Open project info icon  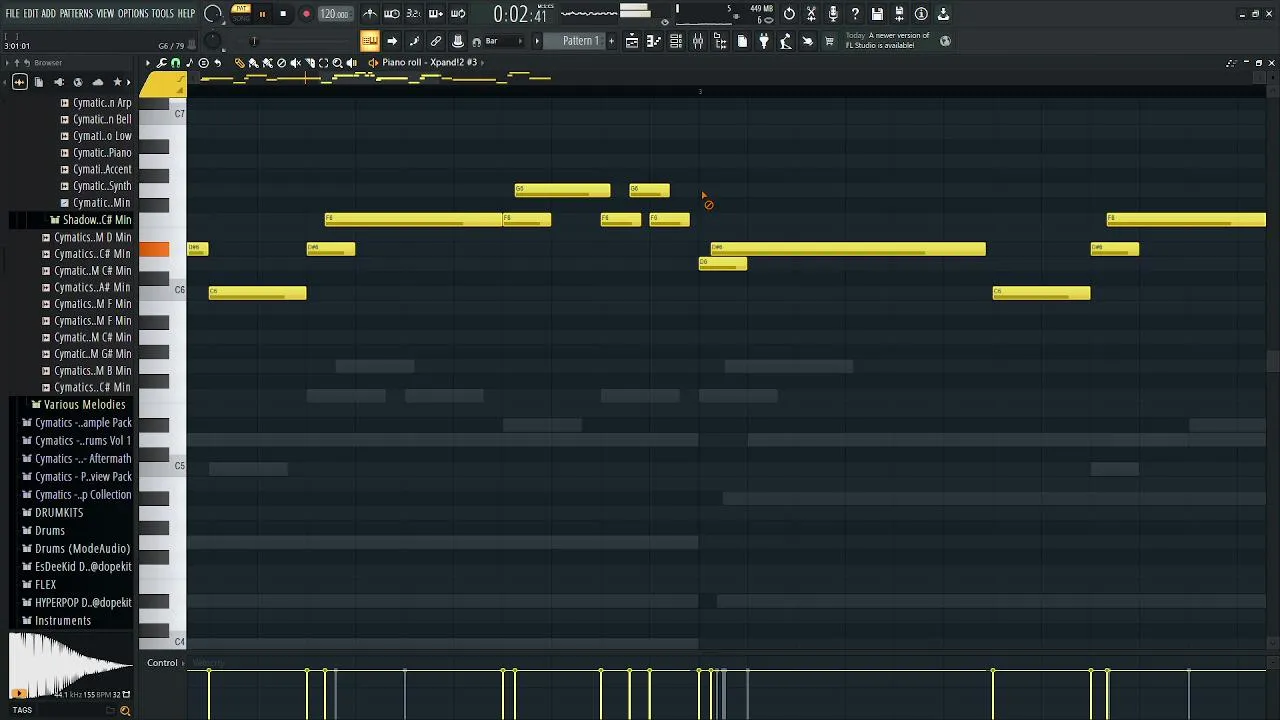[920, 14]
